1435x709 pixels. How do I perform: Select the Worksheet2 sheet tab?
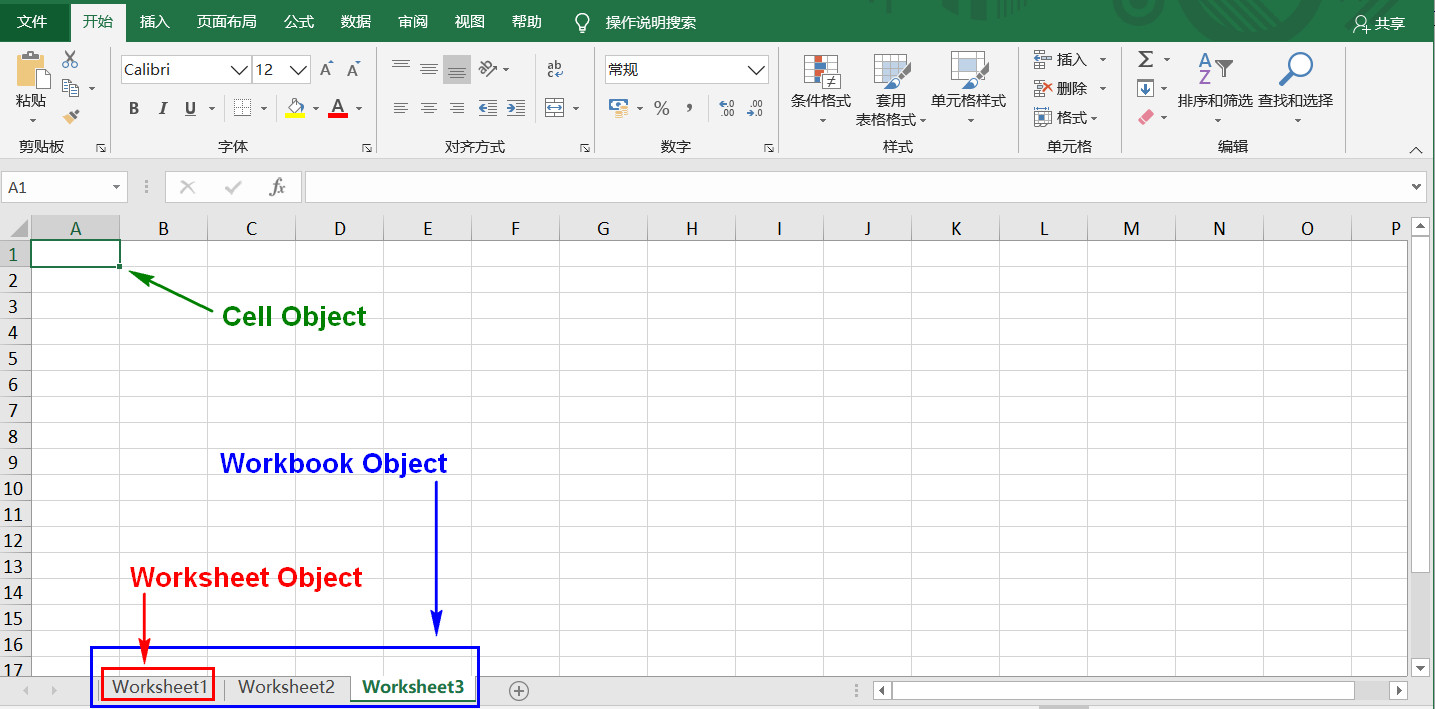click(286, 686)
